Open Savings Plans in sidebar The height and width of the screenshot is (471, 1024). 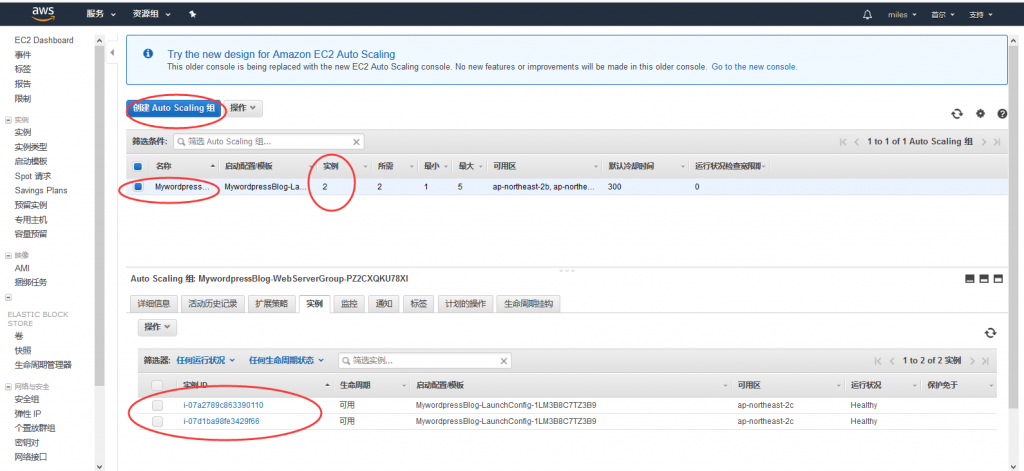40,191
